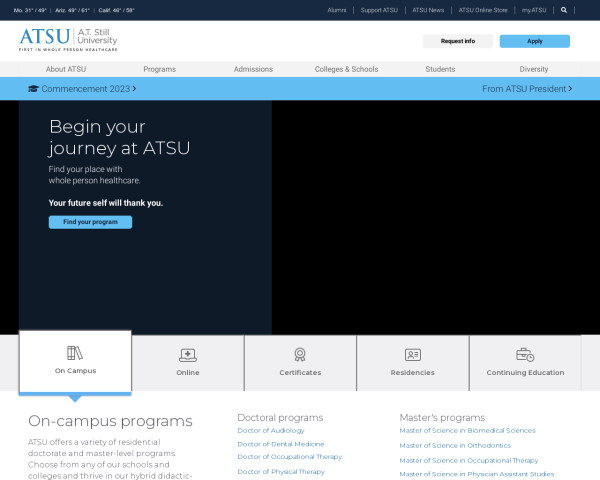Switch to the On Campus tab label
Viewport: 600px width, 480px height.
coord(75,371)
